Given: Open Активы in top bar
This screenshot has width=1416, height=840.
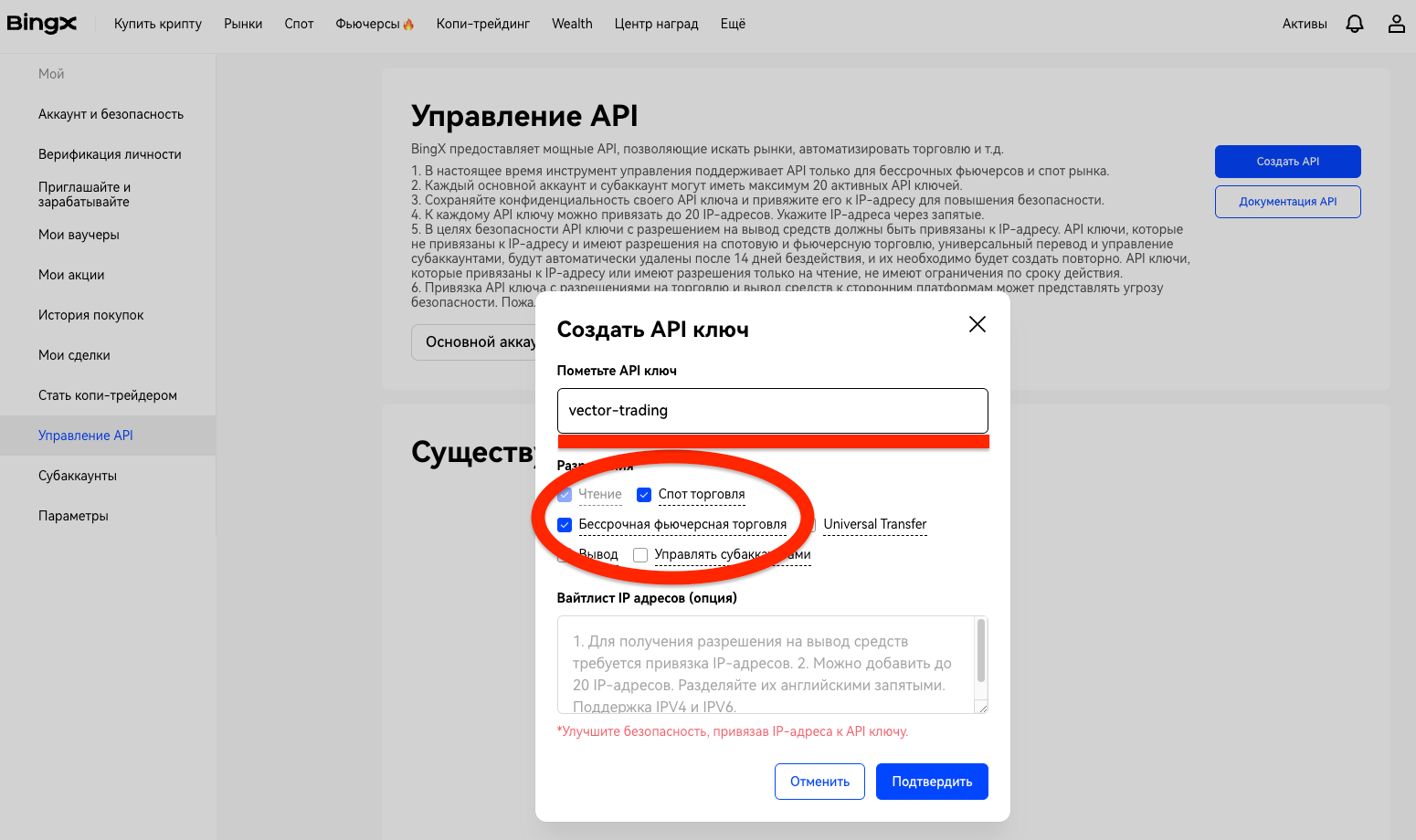Looking at the screenshot, I should [x=1305, y=24].
